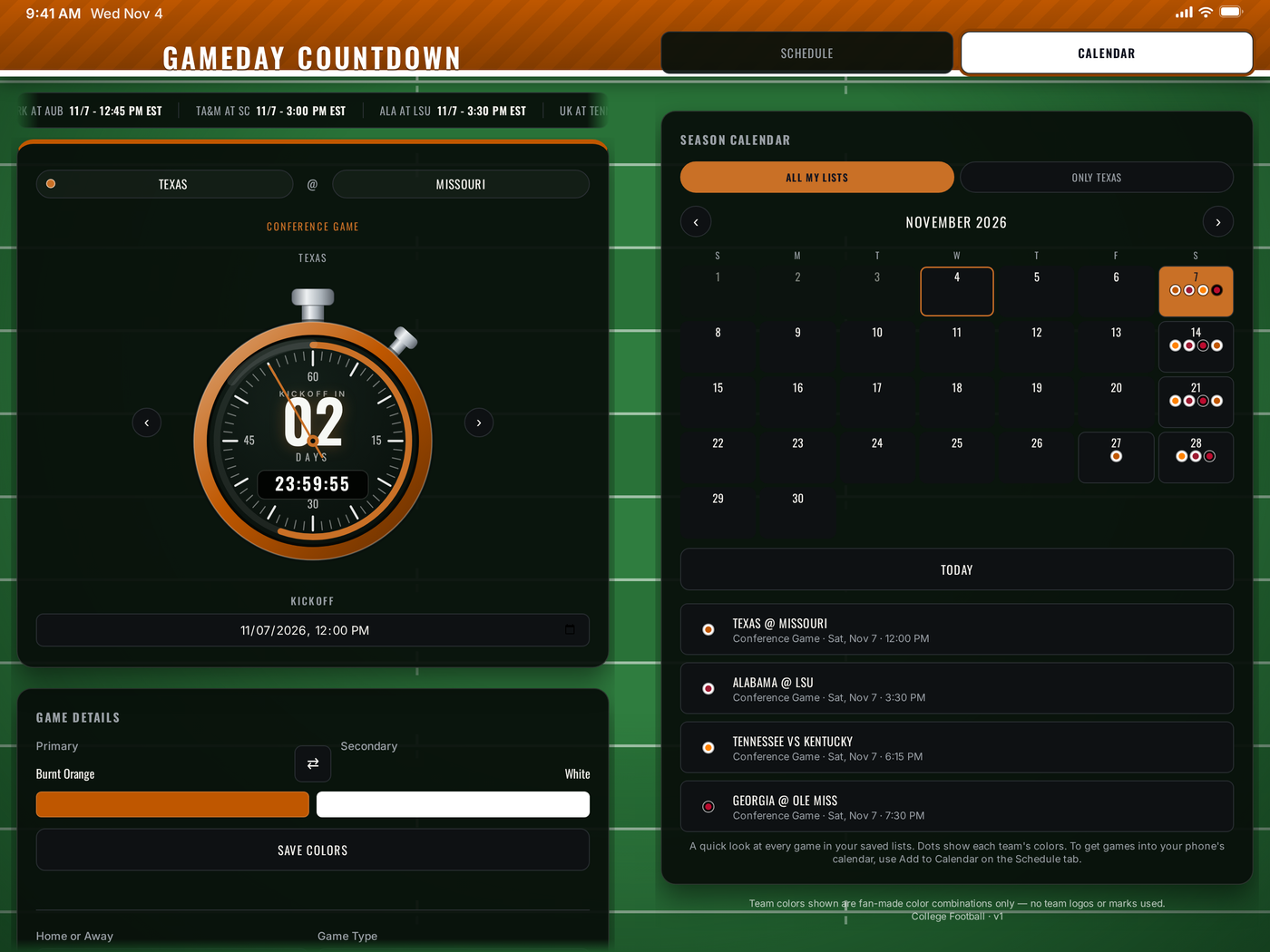Open the Texas team selector
The image size is (1270, 952).
point(165,184)
